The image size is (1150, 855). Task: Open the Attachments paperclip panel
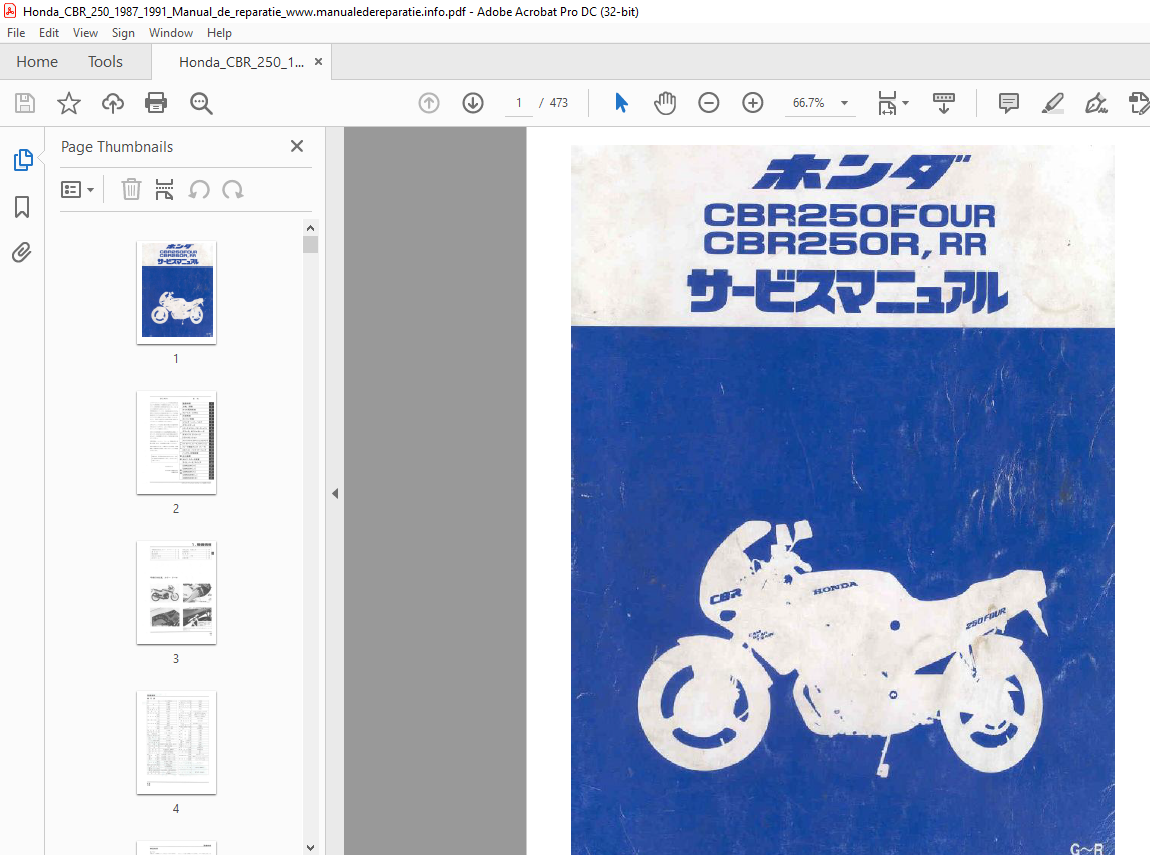(22, 253)
